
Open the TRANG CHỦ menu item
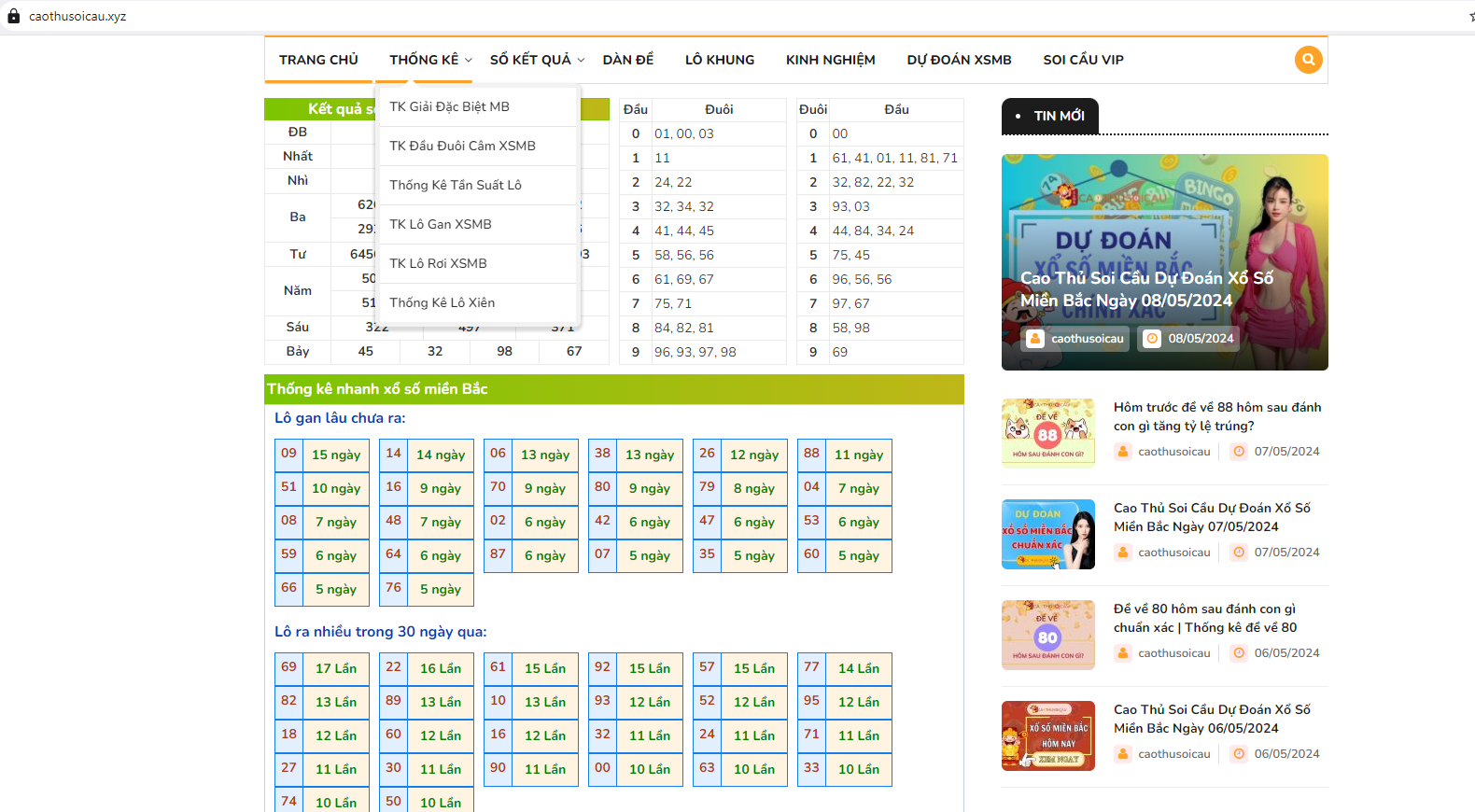coord(318,60)
